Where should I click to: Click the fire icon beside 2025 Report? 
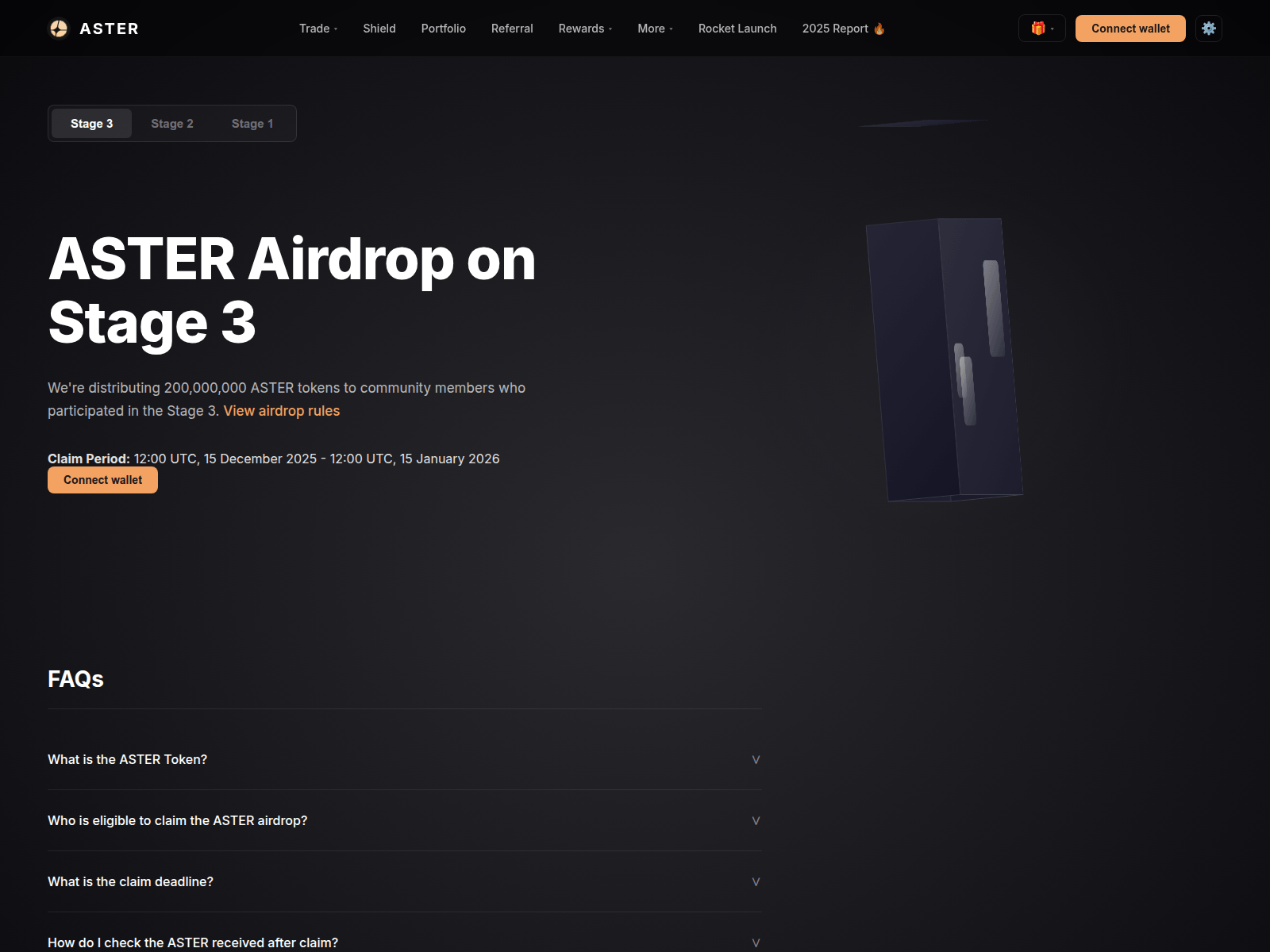click(879, 29)
